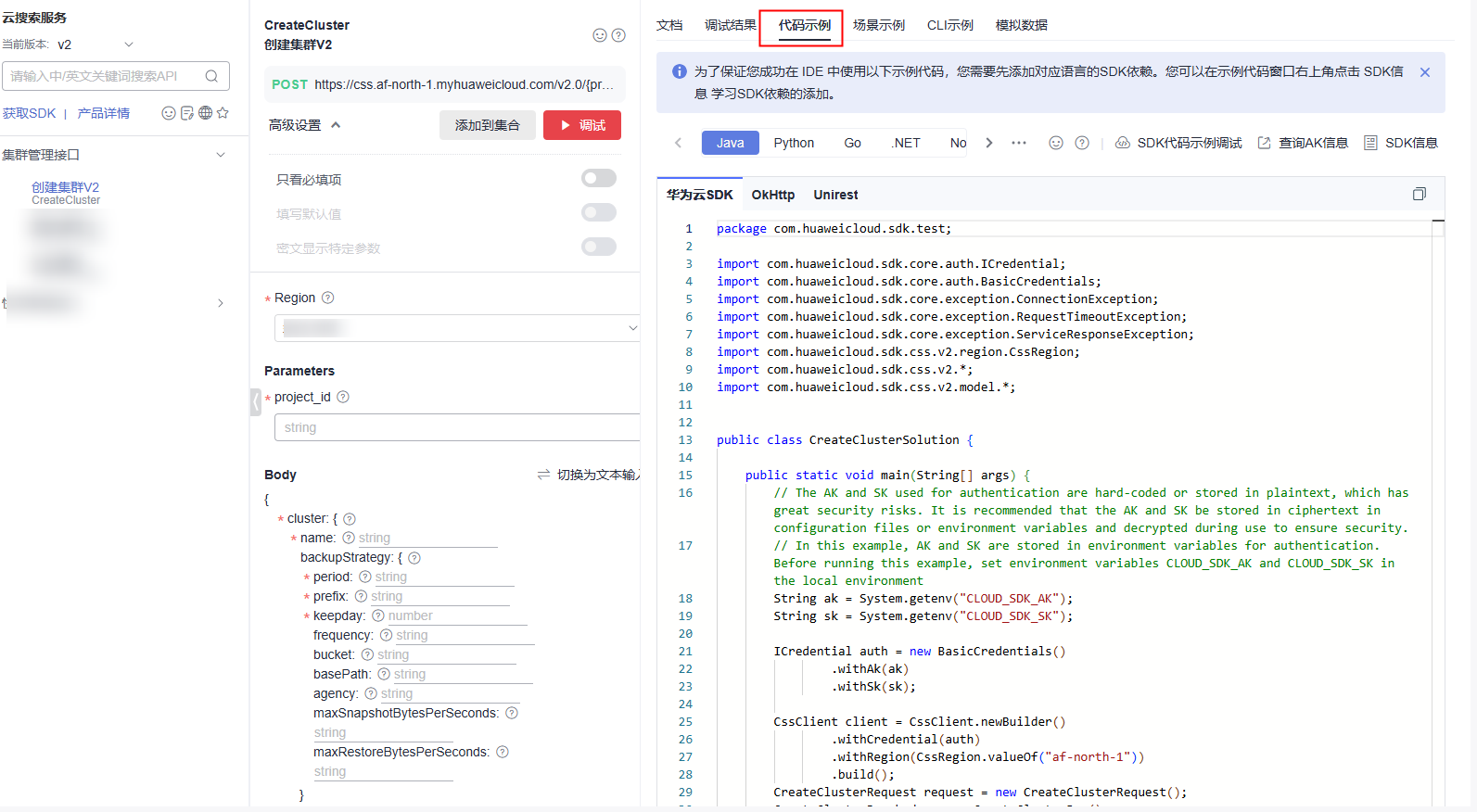Select the .NET language tab
Screen dimensions: 1477x812
(906, 143)
